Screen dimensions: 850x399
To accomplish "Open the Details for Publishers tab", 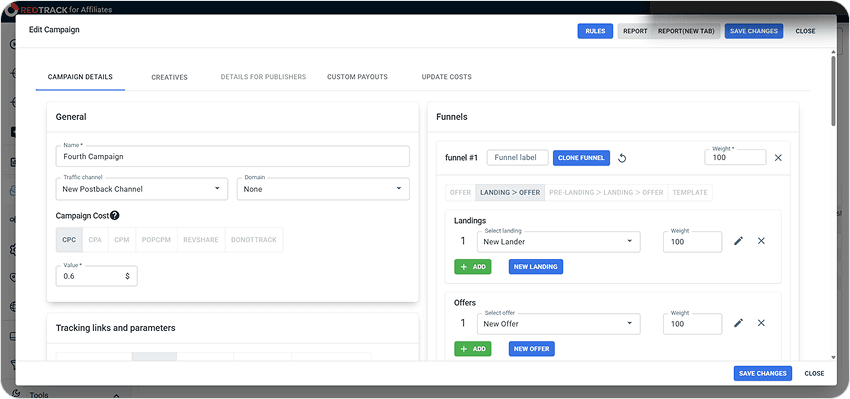I will coord(263,77).
